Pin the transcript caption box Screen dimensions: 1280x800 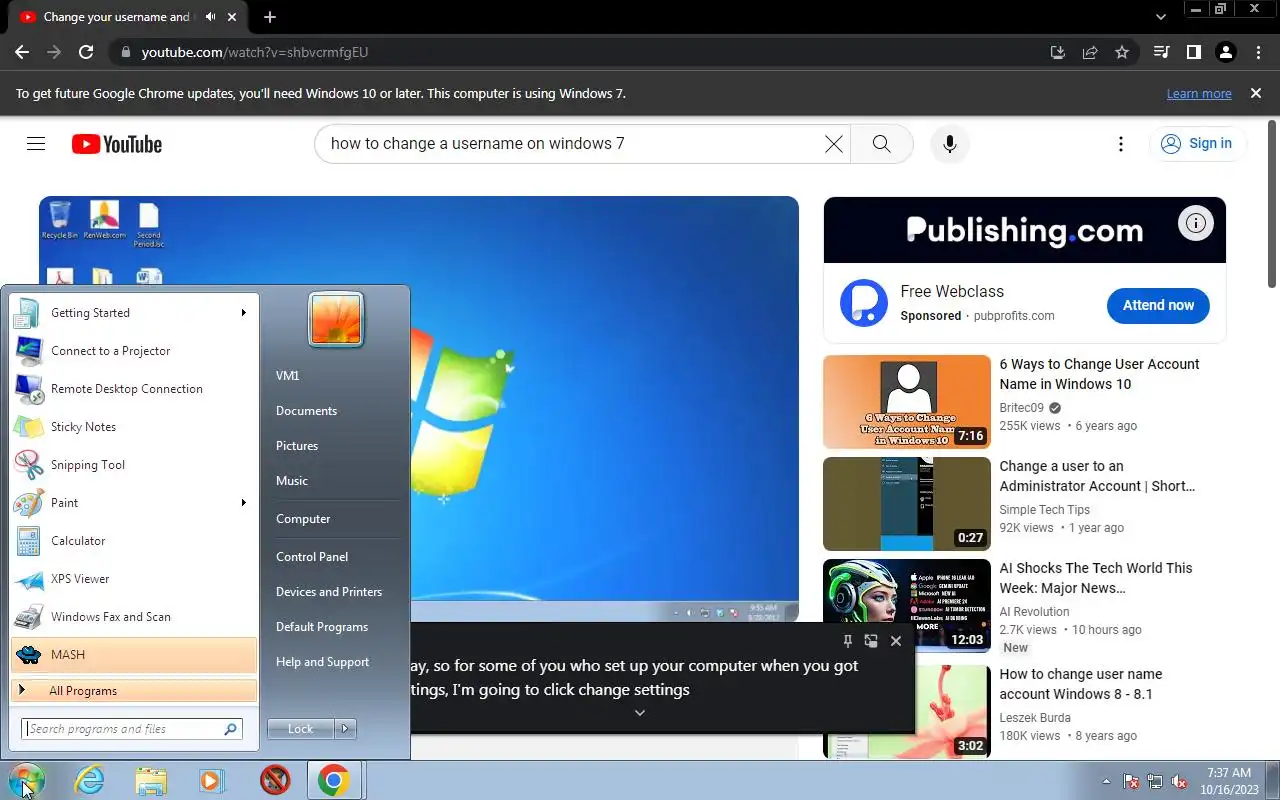[x=847, y=641]
